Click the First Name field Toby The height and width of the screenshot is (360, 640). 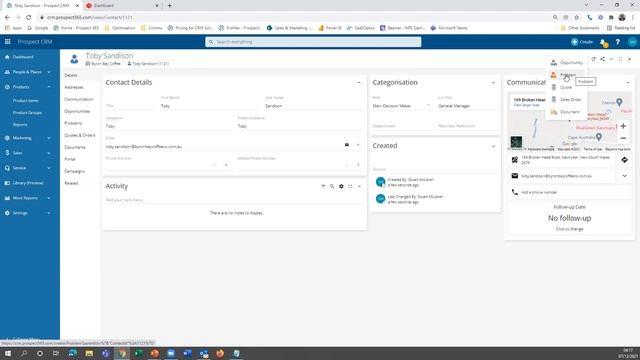209,106
